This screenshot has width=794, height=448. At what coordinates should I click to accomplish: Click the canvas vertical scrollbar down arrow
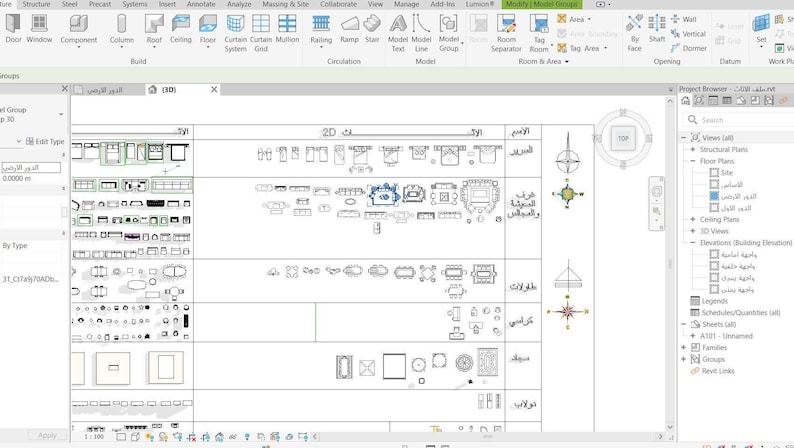click(x=670, y=427)
